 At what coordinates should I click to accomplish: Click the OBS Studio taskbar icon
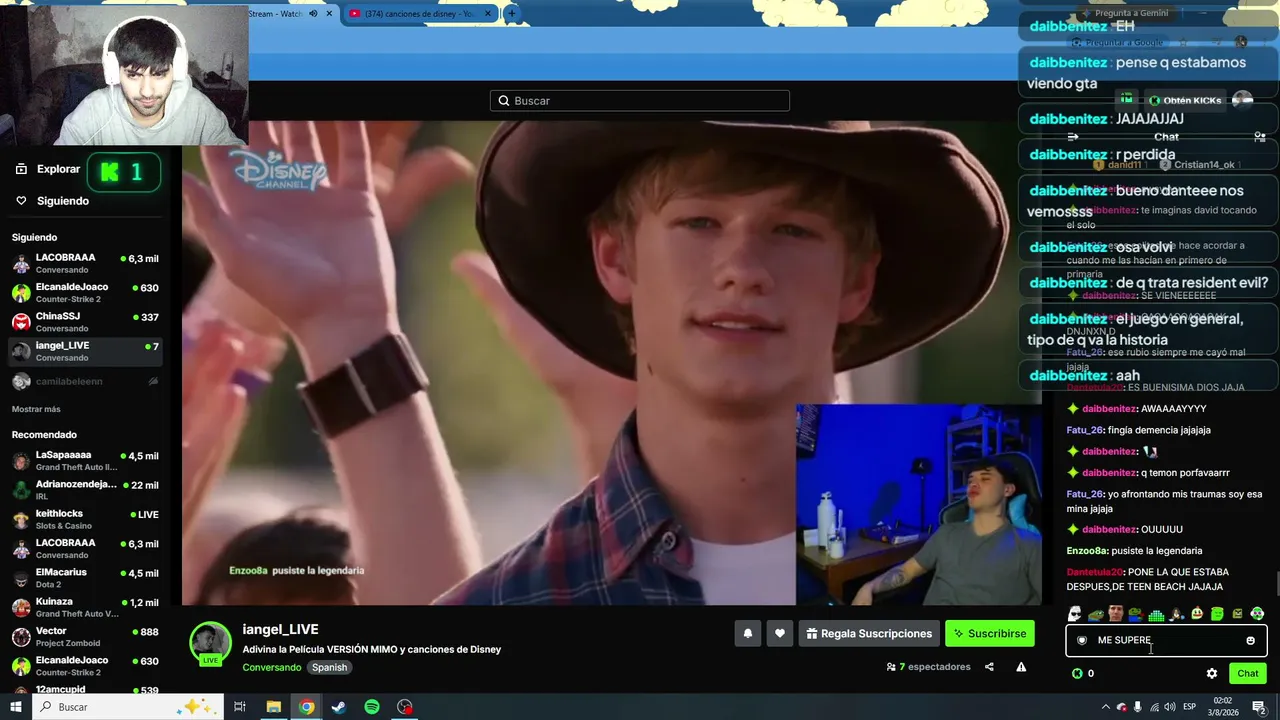click(405, 707)
